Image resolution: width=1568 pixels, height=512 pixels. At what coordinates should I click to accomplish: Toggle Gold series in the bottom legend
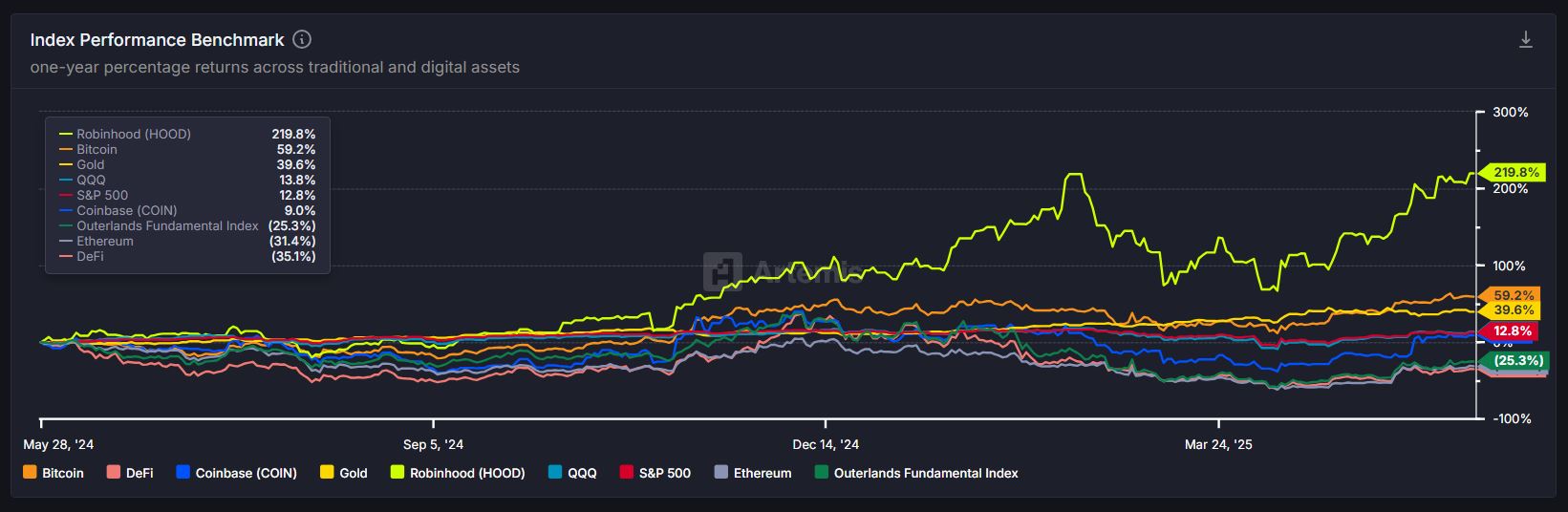pyautogui.click(x=344, y=473)
